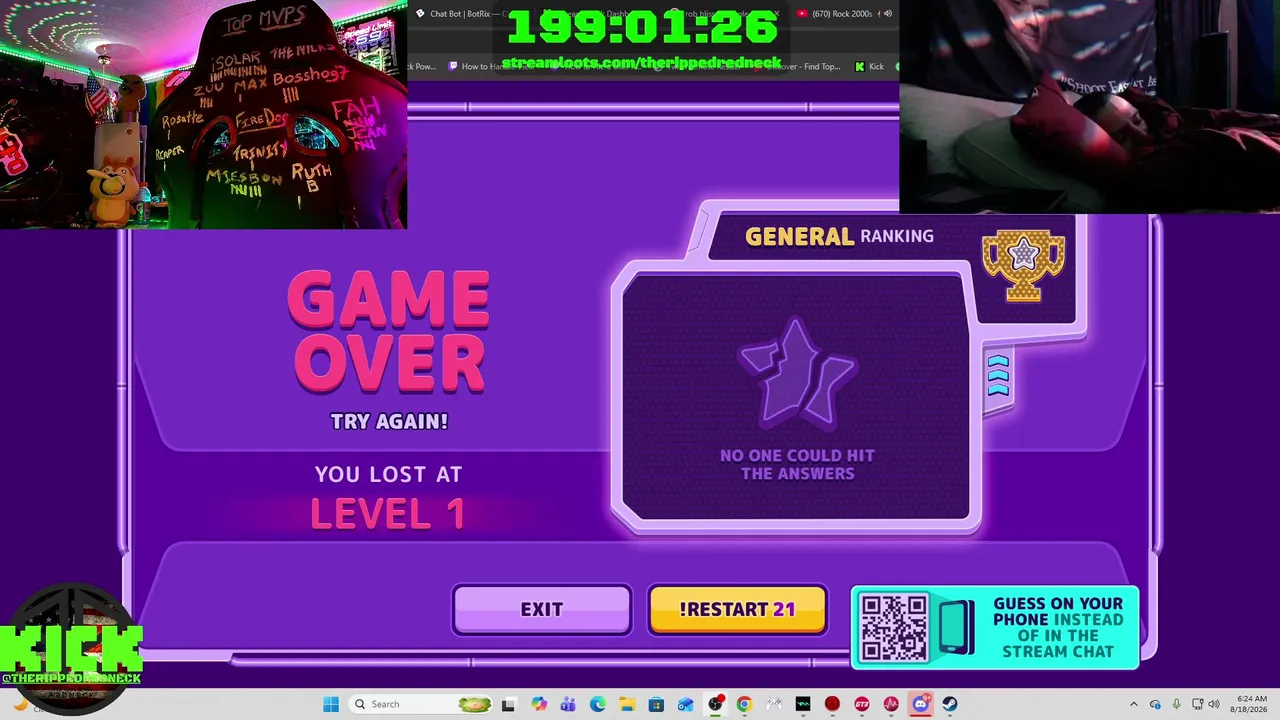The height and width of the screenshot is (720, 1280).
Task: Switch to OBS Studio in taskbar
Action: pos(715,704)
